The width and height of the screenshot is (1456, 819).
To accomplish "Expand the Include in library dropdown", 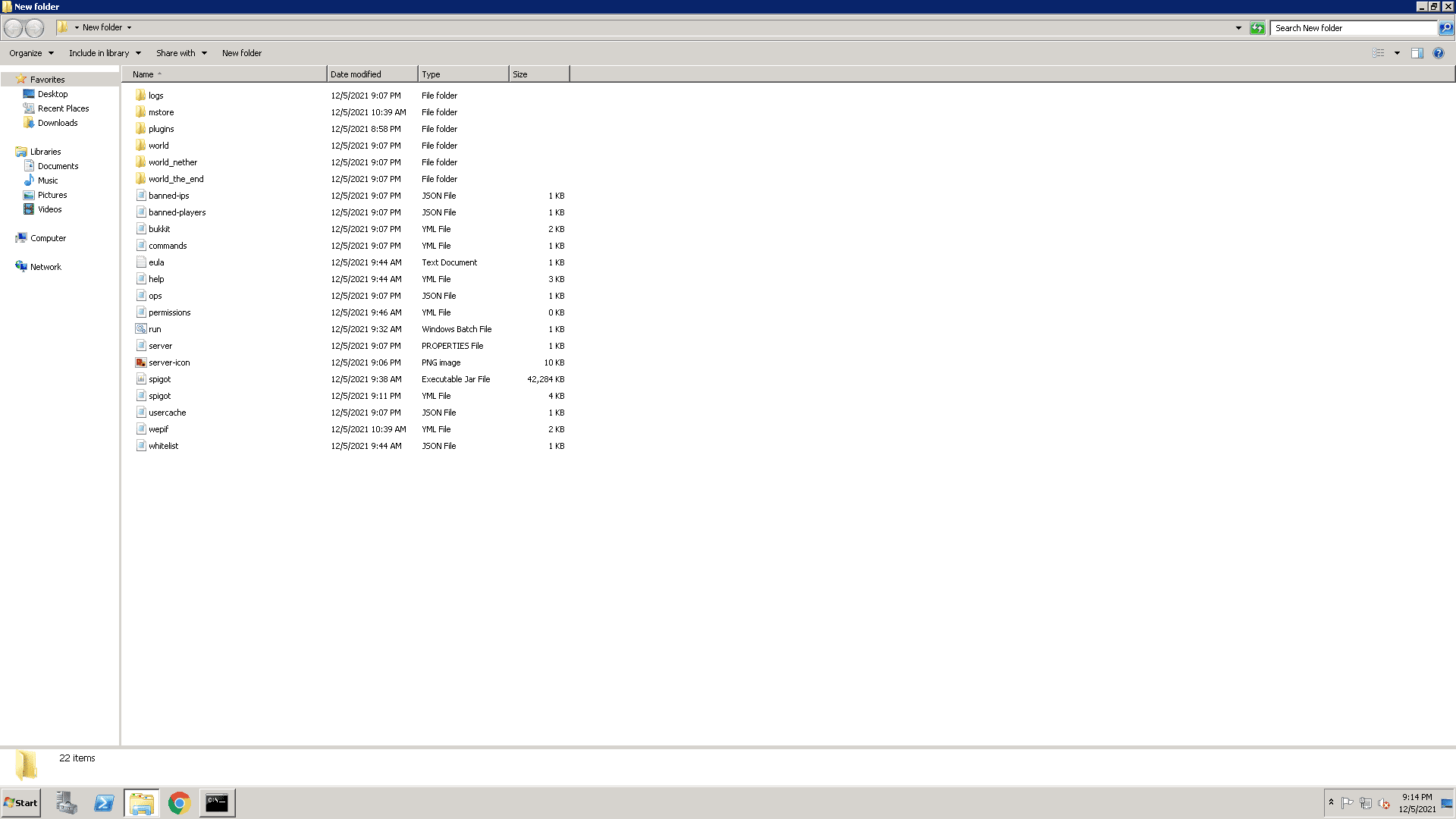I will tap(105, 53).
